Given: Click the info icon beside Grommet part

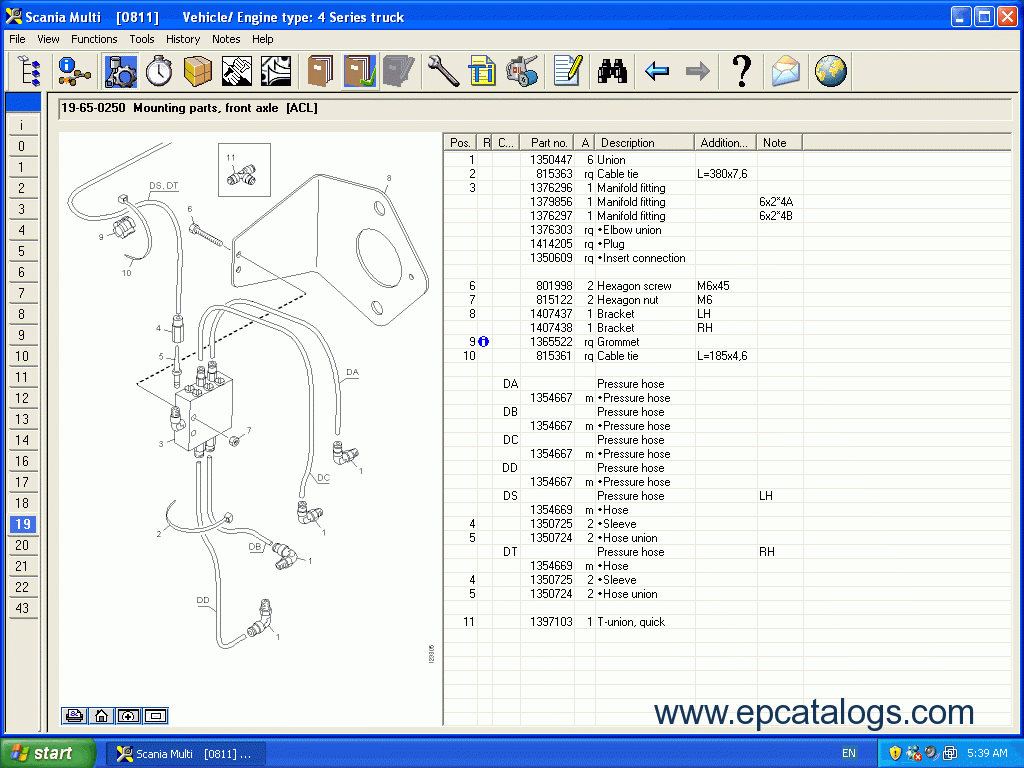Looking at the screenshot, I should pos(483,341).
